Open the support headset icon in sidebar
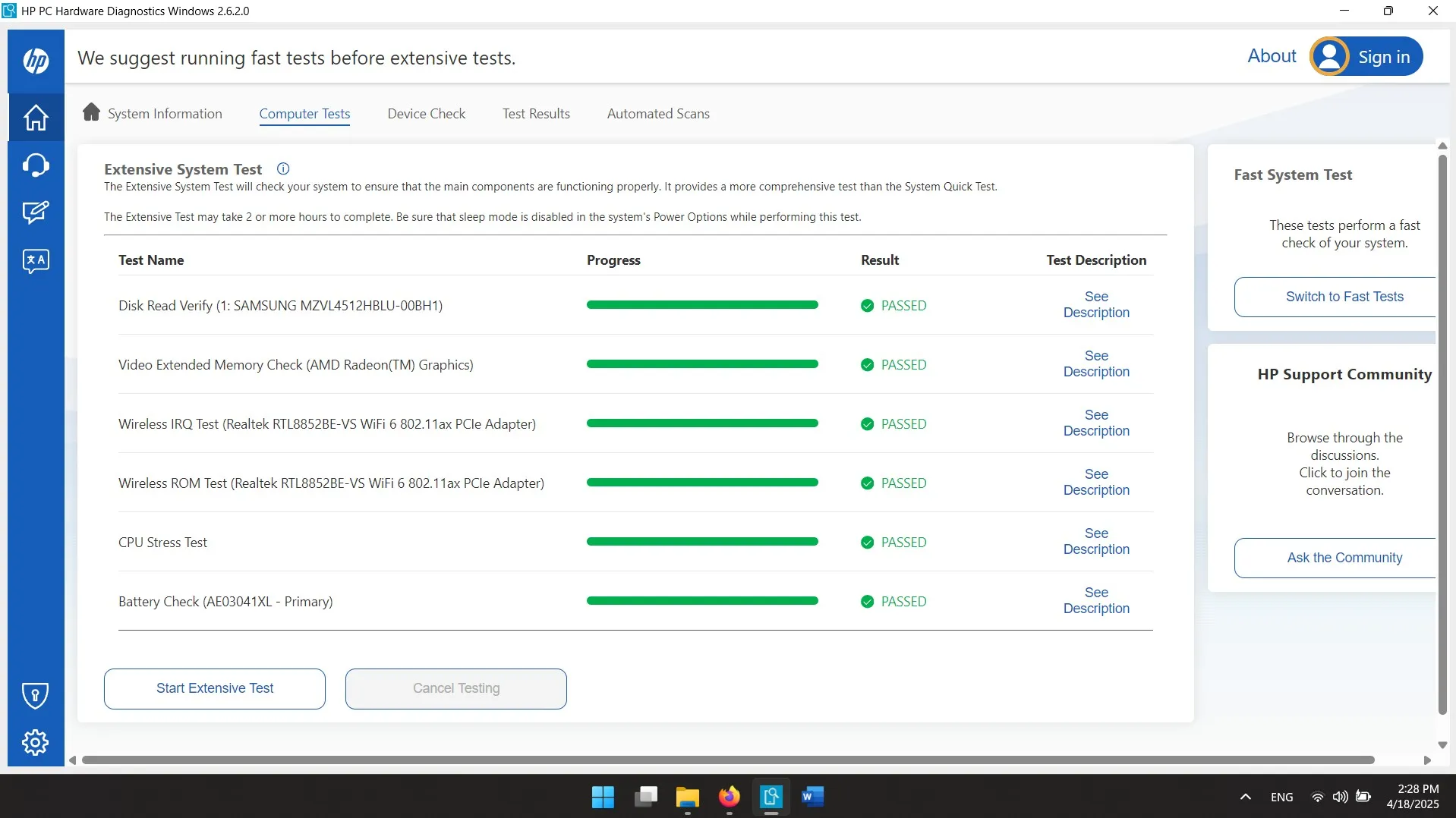 click(36, 165)
